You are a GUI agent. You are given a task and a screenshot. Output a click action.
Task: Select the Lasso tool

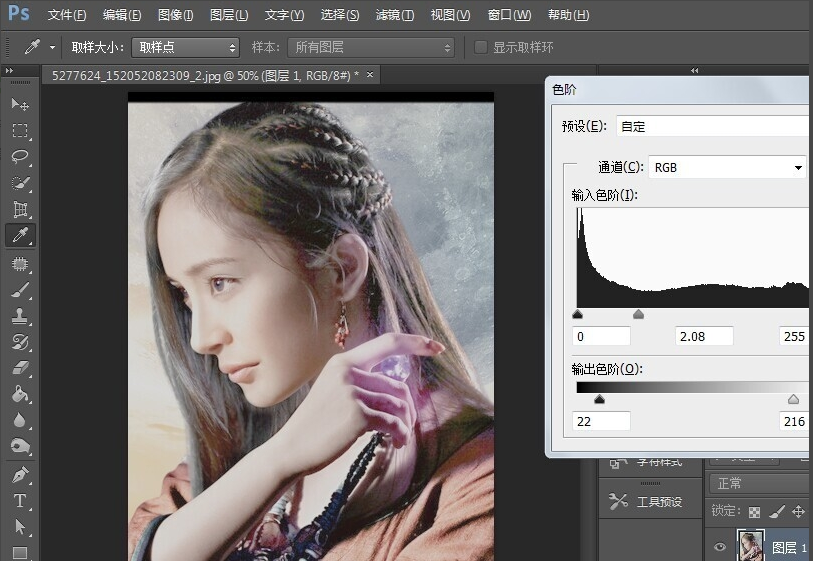pos(20,157)
